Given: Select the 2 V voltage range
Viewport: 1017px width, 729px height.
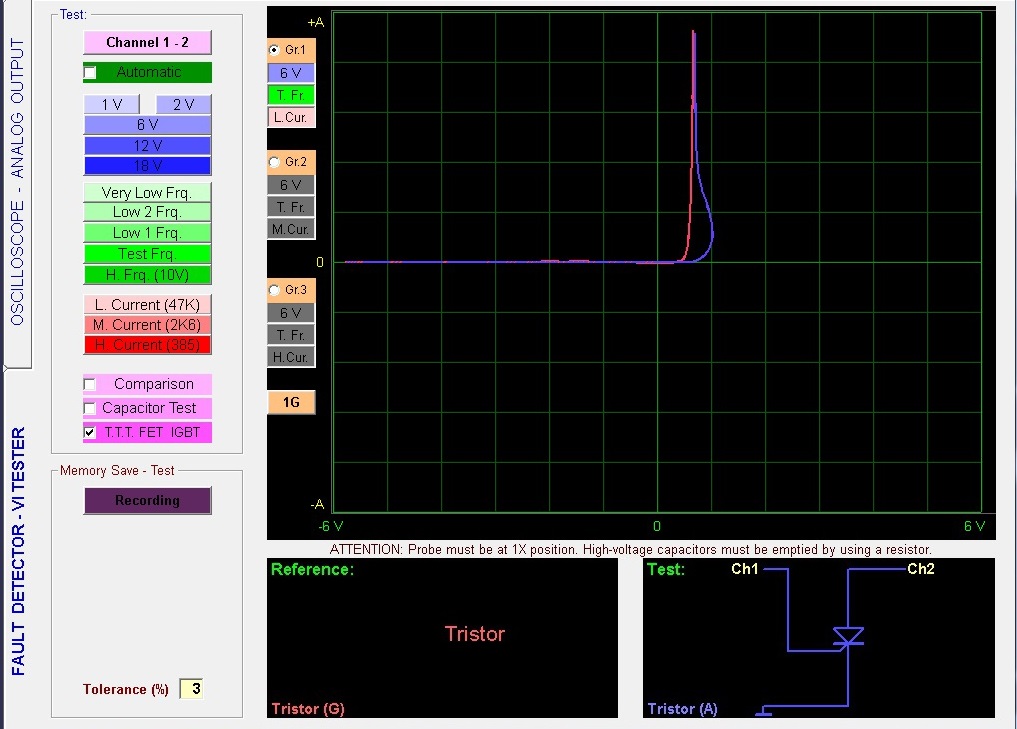Looking at the screenshot, I should click(183, 105).
